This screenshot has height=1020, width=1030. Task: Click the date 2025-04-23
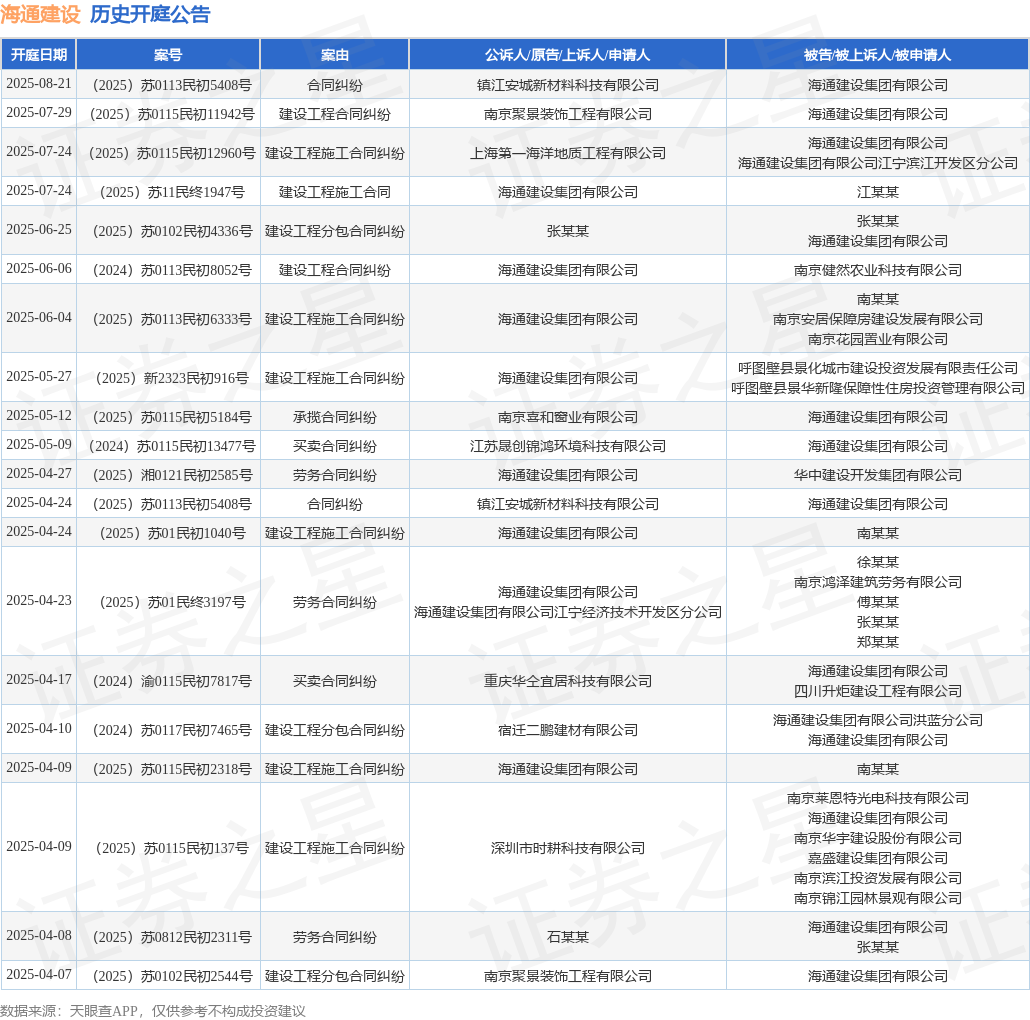tap(39, 600)
